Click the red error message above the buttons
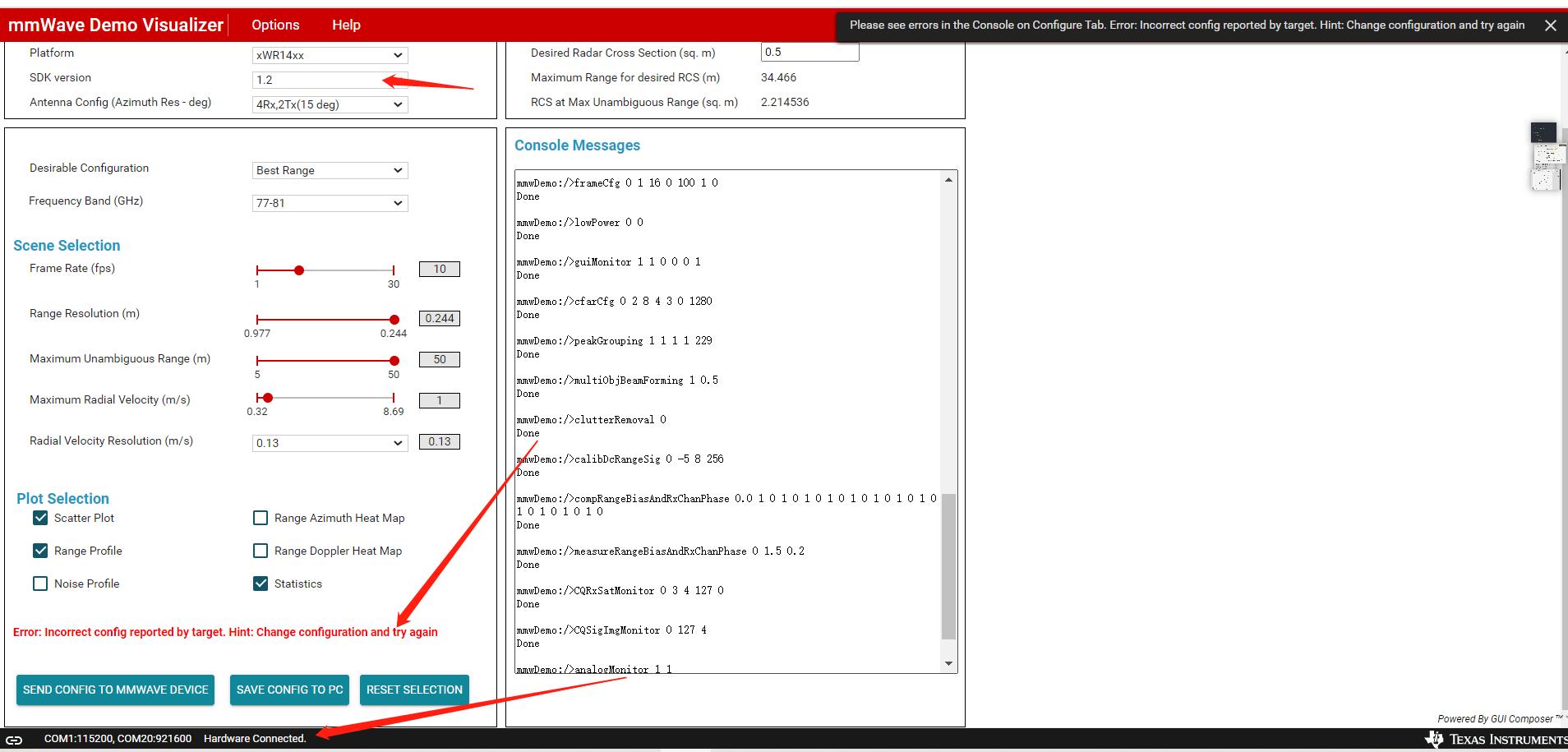 pos(225,632)
